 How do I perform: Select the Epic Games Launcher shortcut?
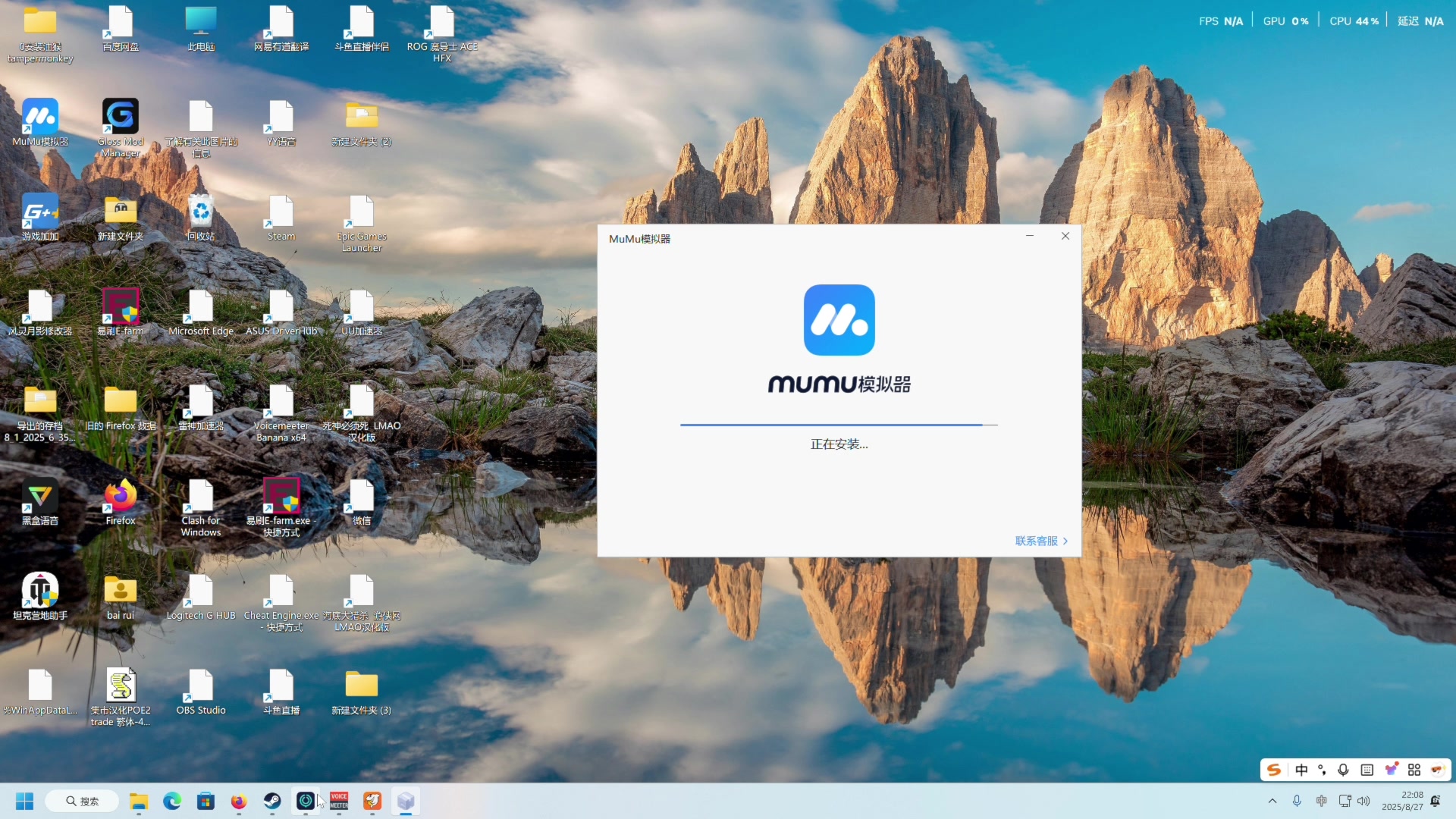tap(362, 224)
